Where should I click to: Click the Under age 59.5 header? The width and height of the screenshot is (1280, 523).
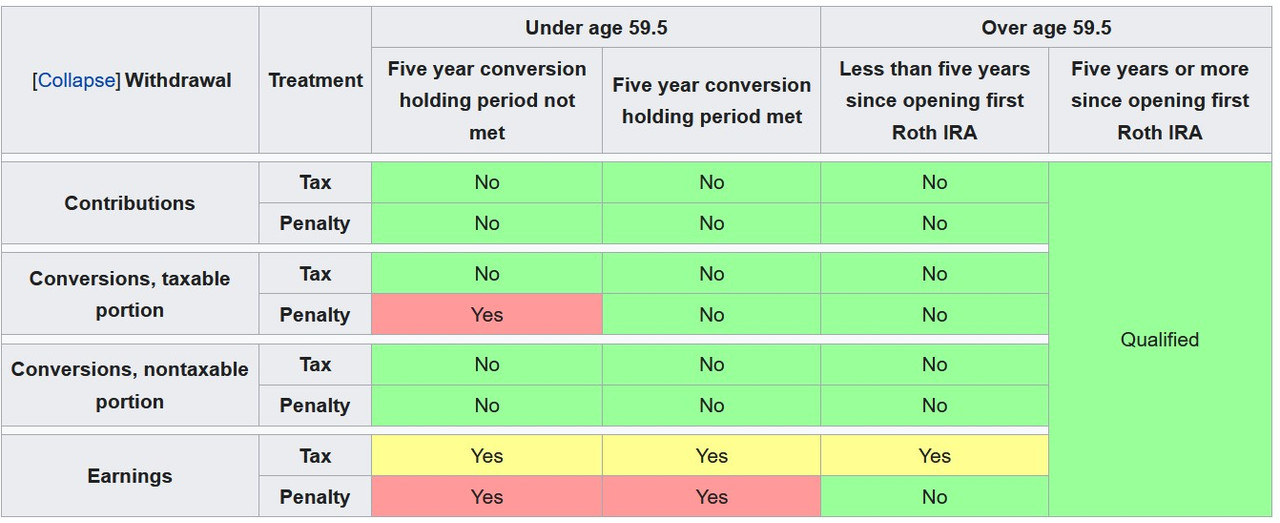pyautogui.click(x=596, y=28)
